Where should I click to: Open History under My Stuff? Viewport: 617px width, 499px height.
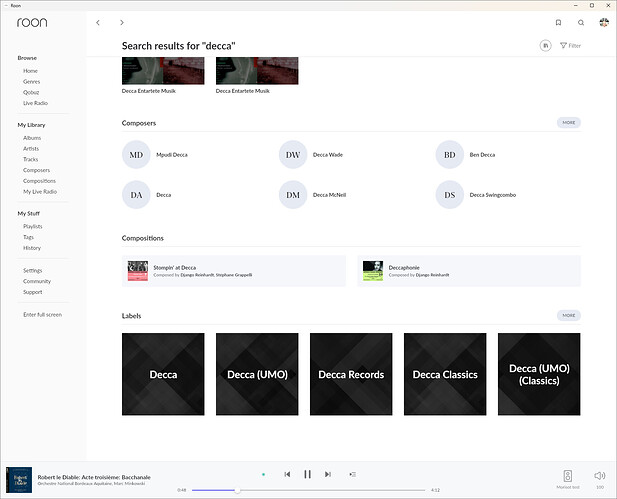coord(32,248)
